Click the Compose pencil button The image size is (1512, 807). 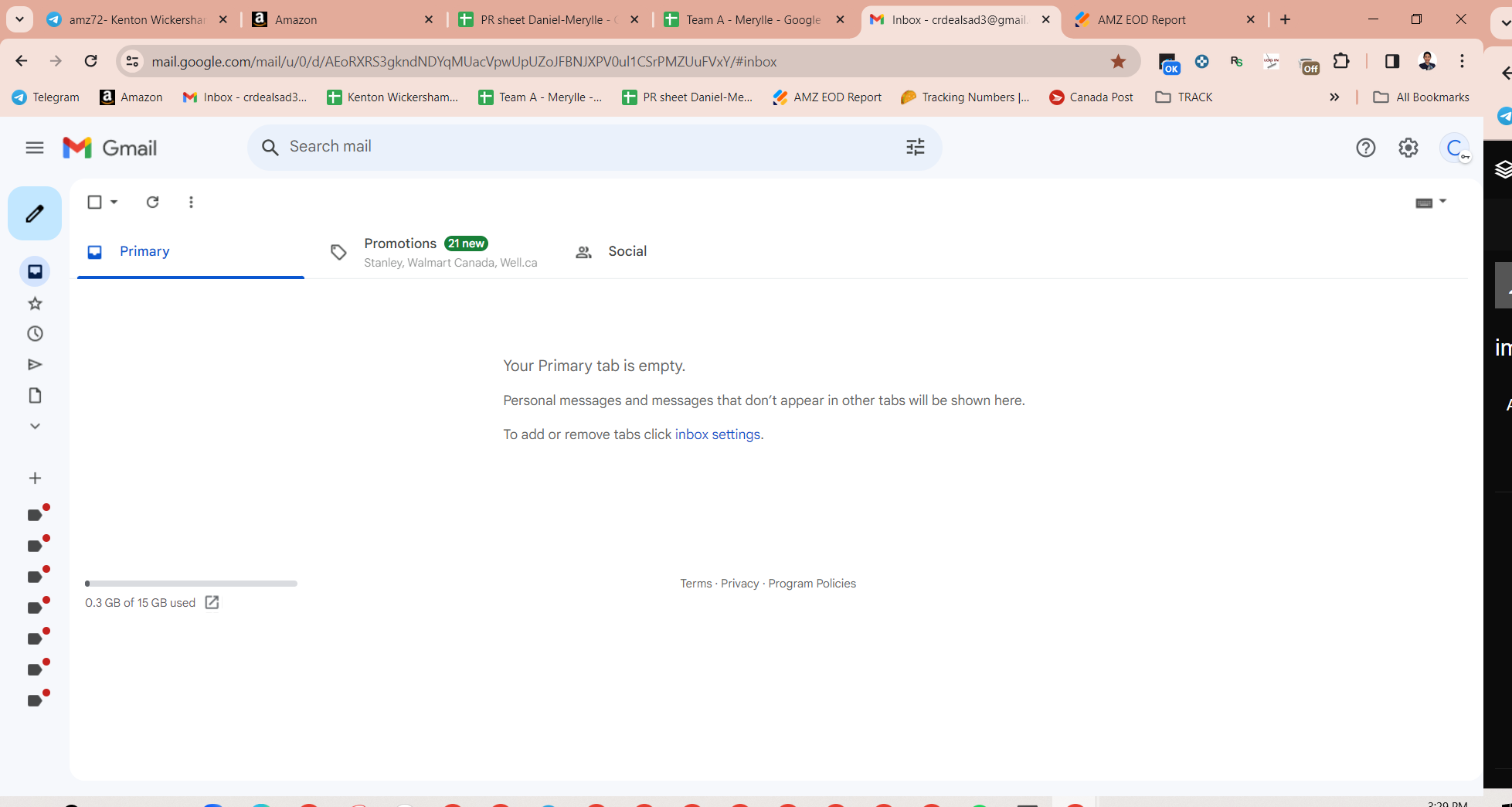35,213
